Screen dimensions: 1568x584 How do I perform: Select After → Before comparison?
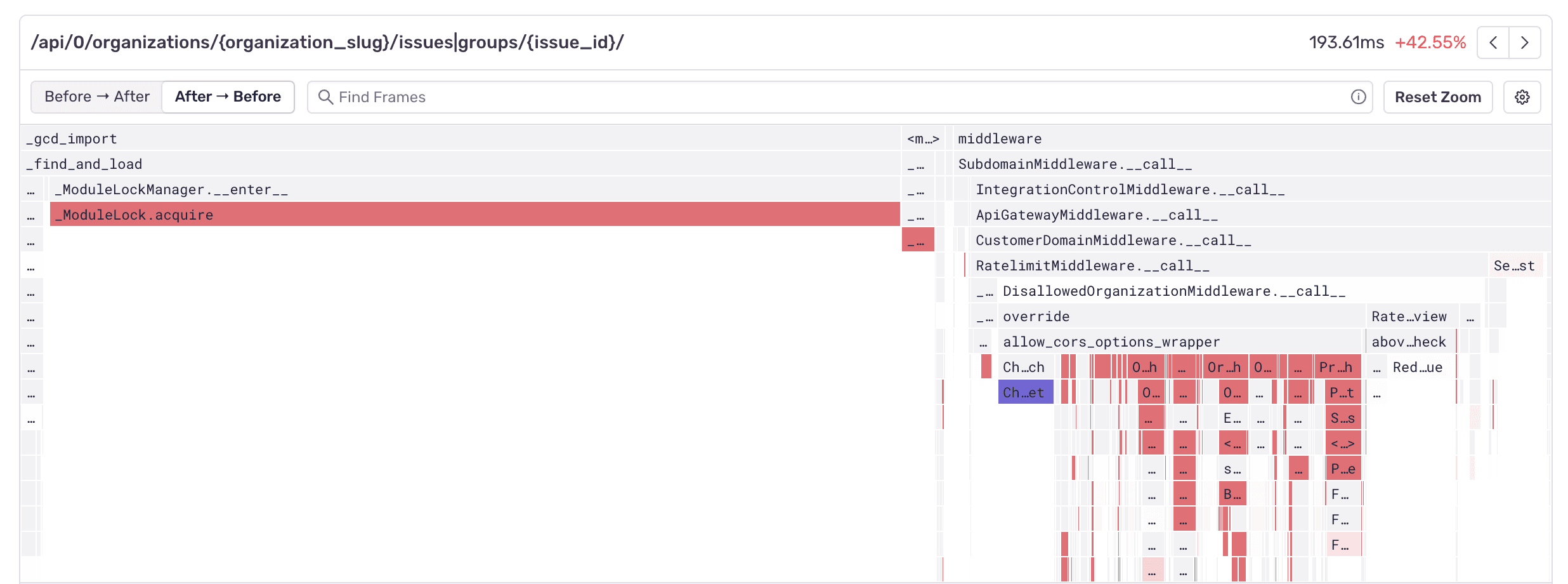(x=228, y=96)
